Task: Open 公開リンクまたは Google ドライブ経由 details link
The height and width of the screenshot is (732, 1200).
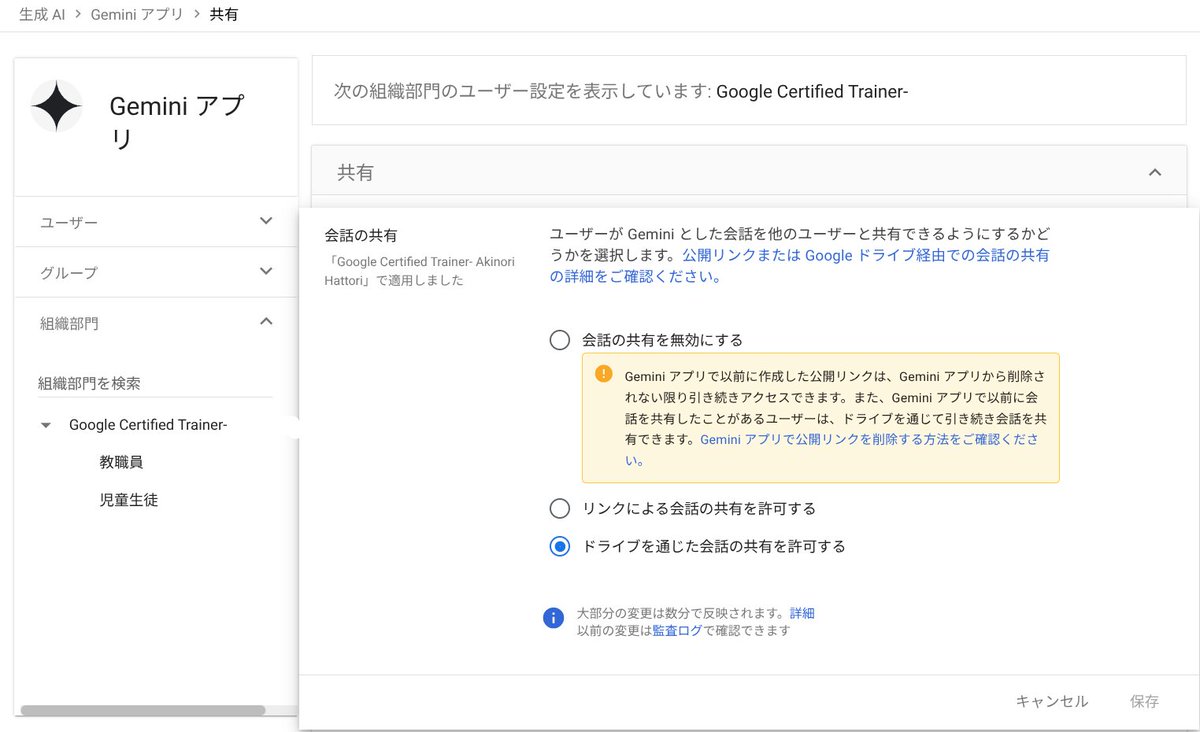Action: (x=800, y=266)
